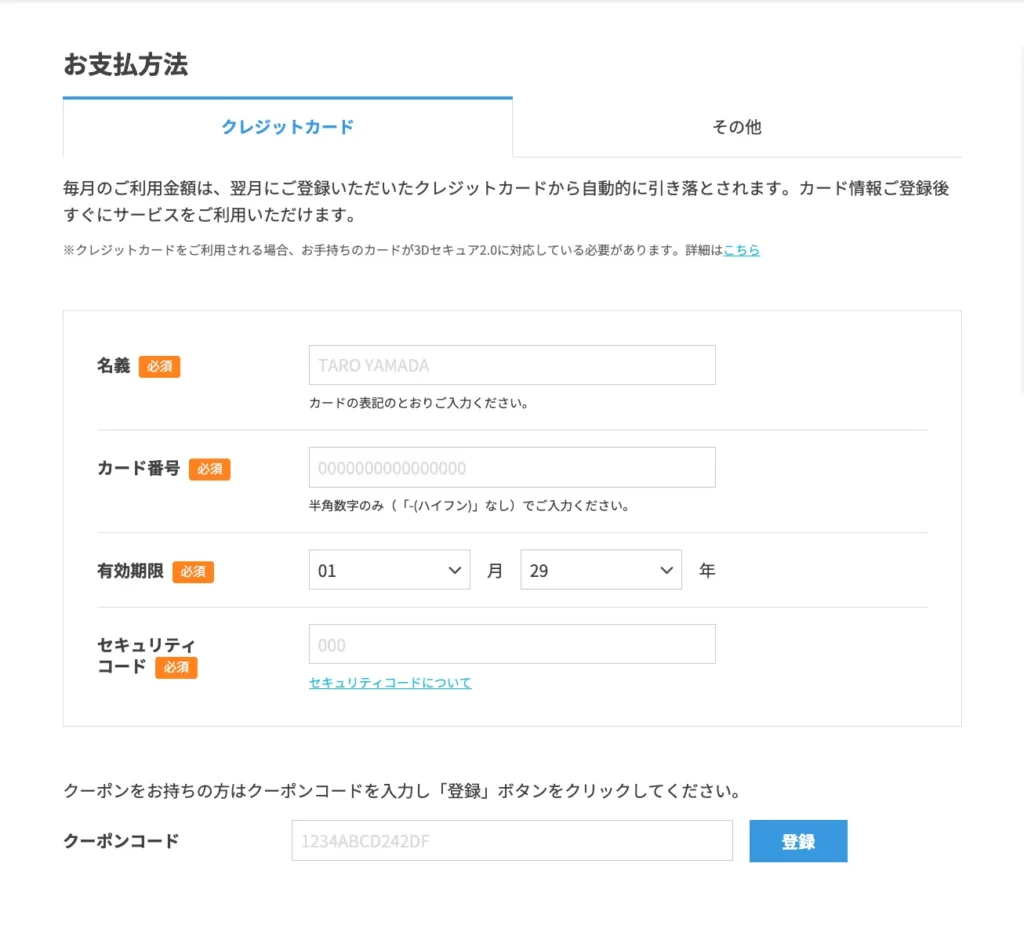Click the クーポンコード input field
Image resolution: width=1024 pixels, height=925 pixels.
click(511, 841)
